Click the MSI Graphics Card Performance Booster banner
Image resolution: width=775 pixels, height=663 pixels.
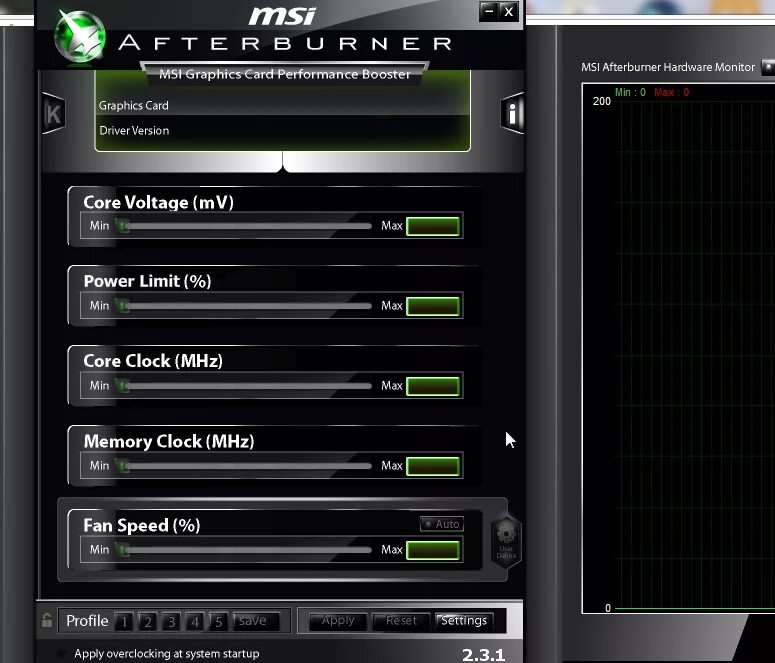click(x=285, y=74)
